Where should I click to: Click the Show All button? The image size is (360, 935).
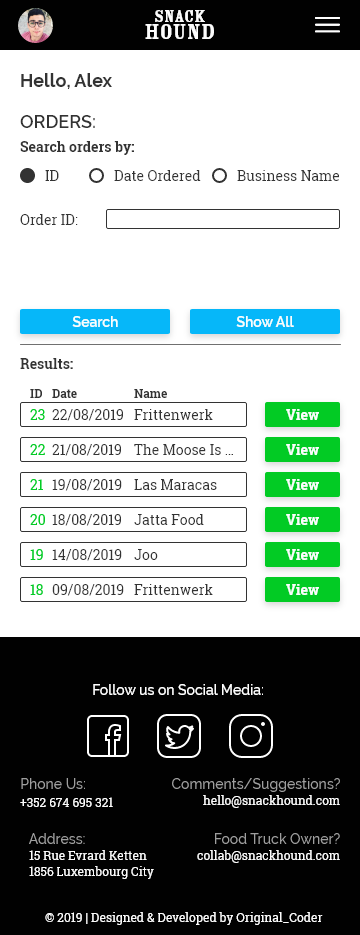tap(265, 321)
